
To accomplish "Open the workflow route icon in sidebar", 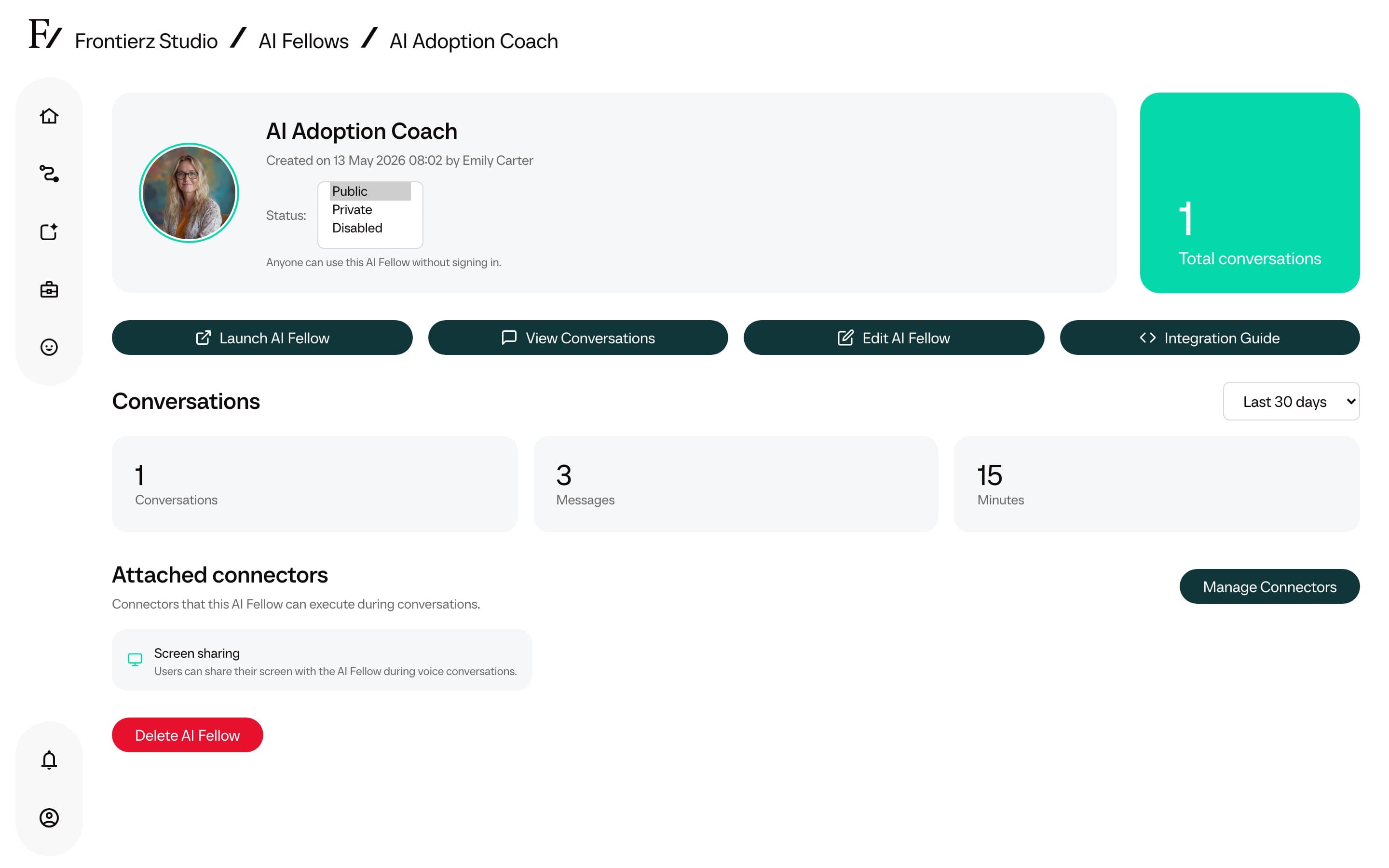I will point(49,174).
